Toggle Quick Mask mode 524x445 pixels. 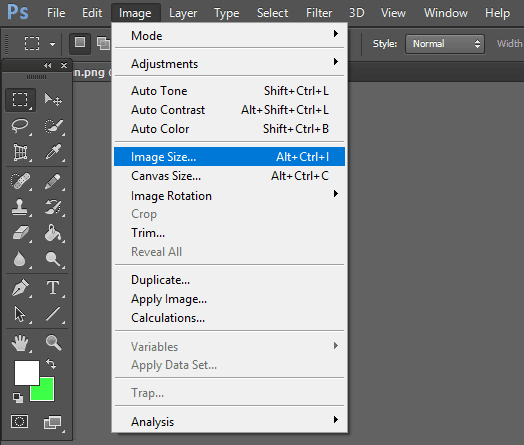coord(19,422)
